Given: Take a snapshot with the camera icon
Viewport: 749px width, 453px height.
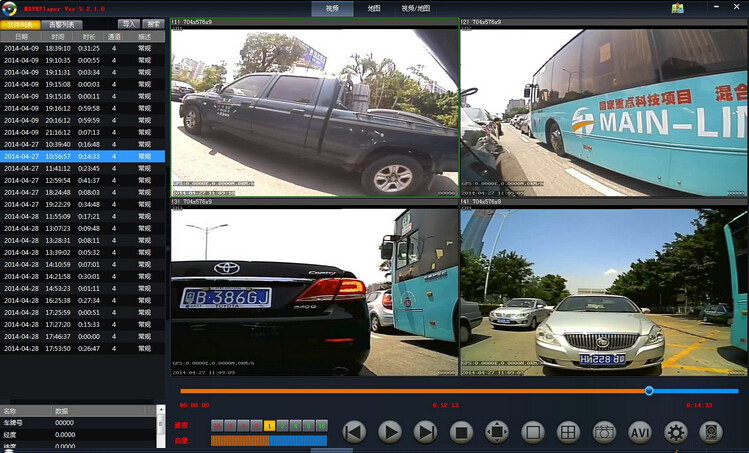Looking at the screenshot, I should point(604,432).
